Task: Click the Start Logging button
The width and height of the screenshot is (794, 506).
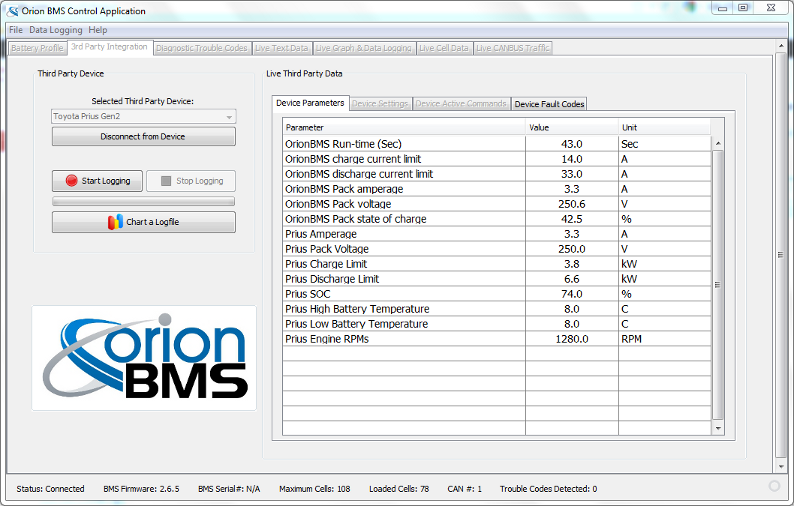Action: (x=98, y=181)
